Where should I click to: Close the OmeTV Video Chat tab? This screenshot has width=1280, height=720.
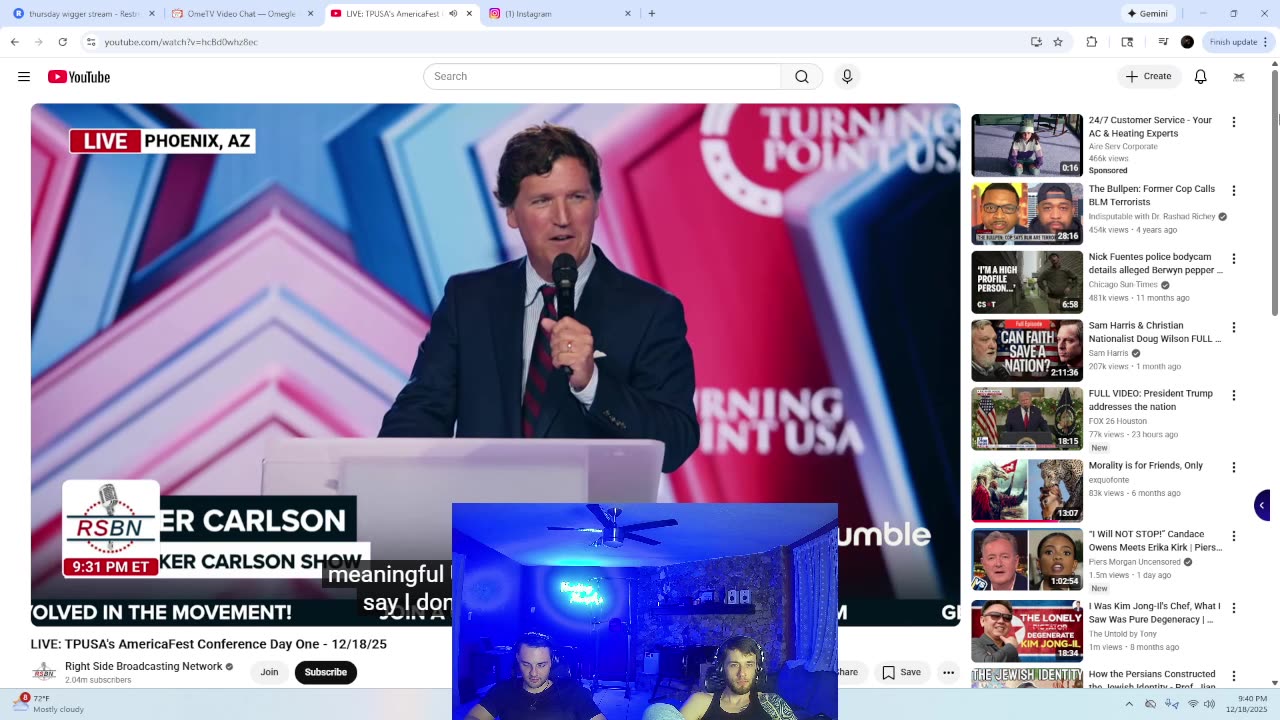(x=310, y=14)
